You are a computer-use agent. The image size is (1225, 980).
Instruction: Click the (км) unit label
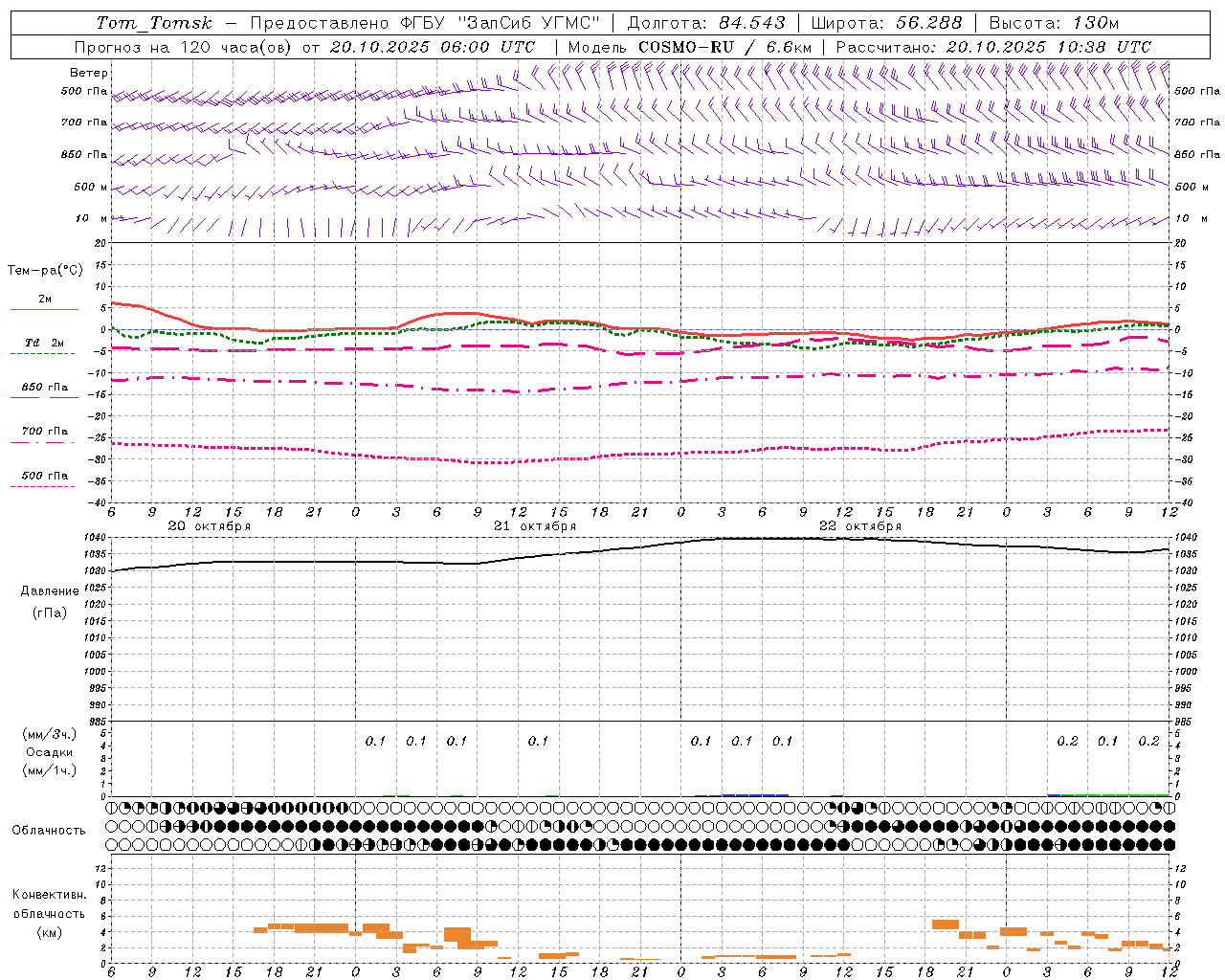(50, 932)
